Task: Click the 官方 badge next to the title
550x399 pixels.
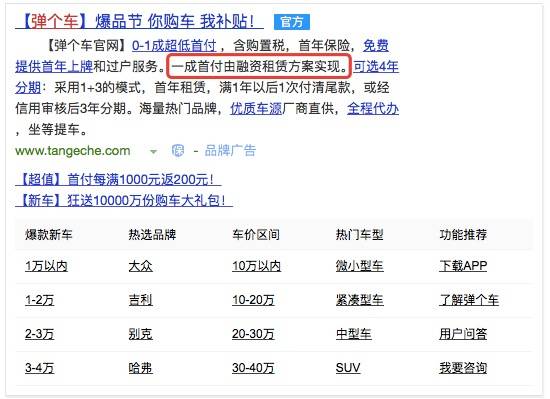Action: point(292,22)
